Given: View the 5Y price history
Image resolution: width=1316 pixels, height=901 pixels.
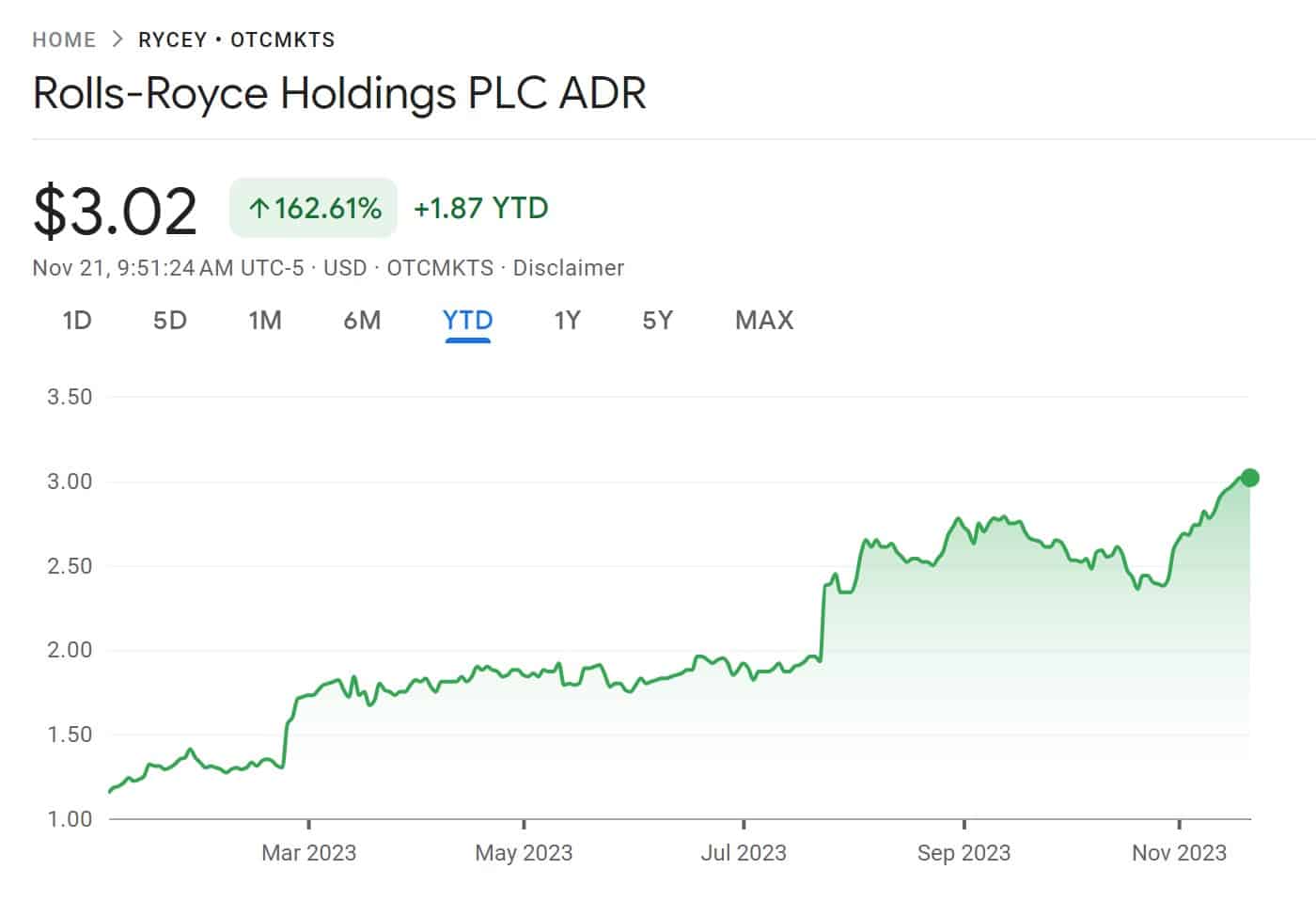Looking at the screenshot, I should pos(657,321).
